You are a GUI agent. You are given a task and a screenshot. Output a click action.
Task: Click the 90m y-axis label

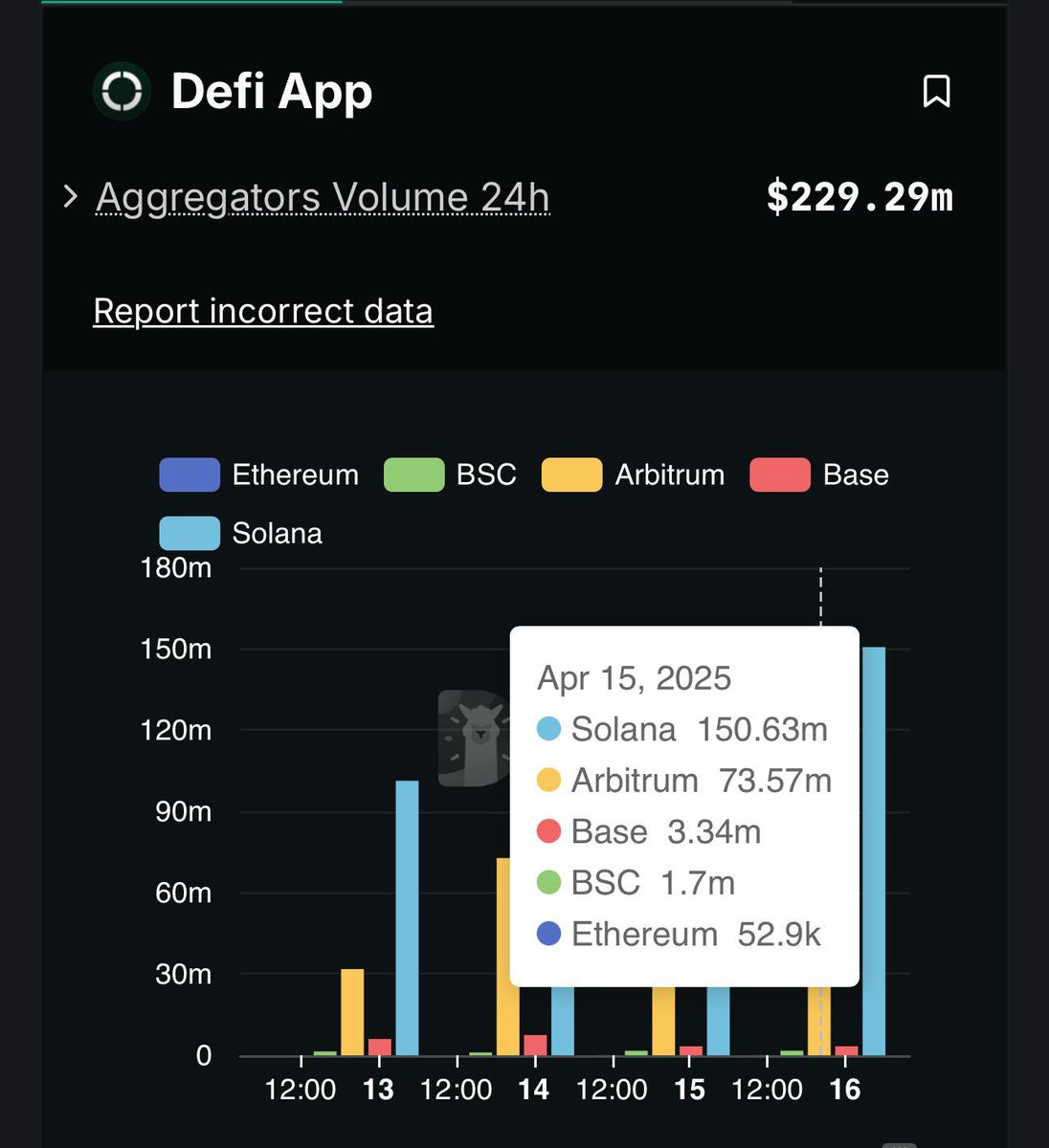[184, 812]
